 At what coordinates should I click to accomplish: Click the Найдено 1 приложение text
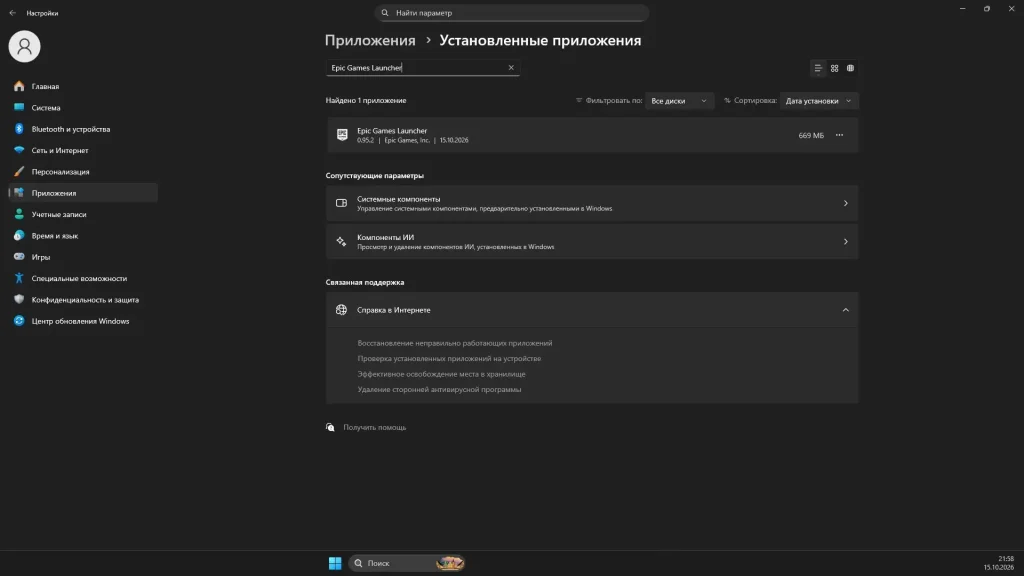tap(366, 101)
